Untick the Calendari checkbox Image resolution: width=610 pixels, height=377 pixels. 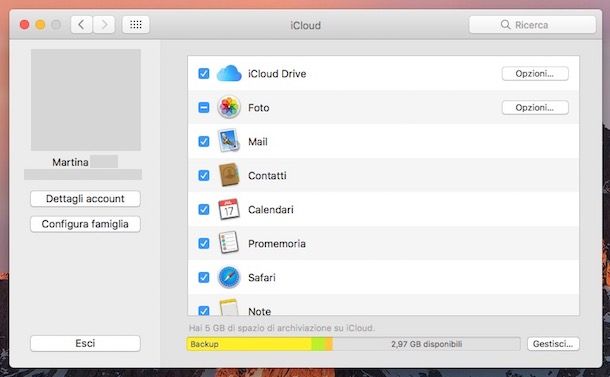[204, 209]
